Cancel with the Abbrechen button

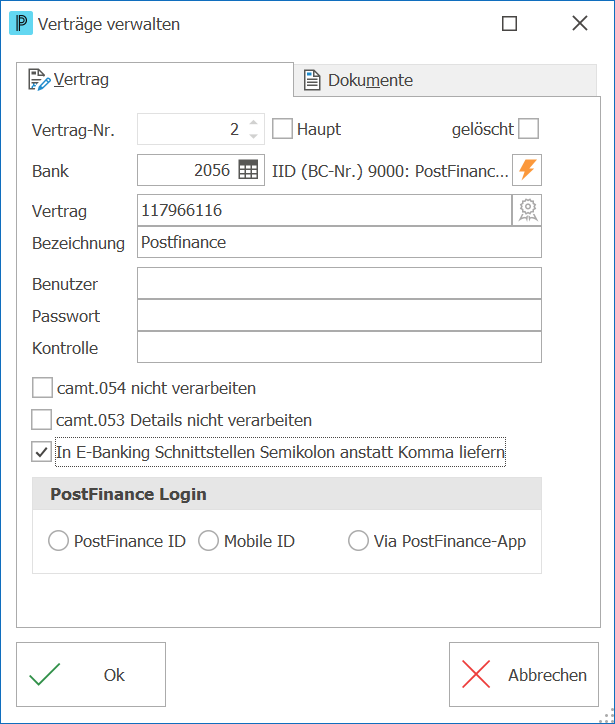(x=524, y=674)
